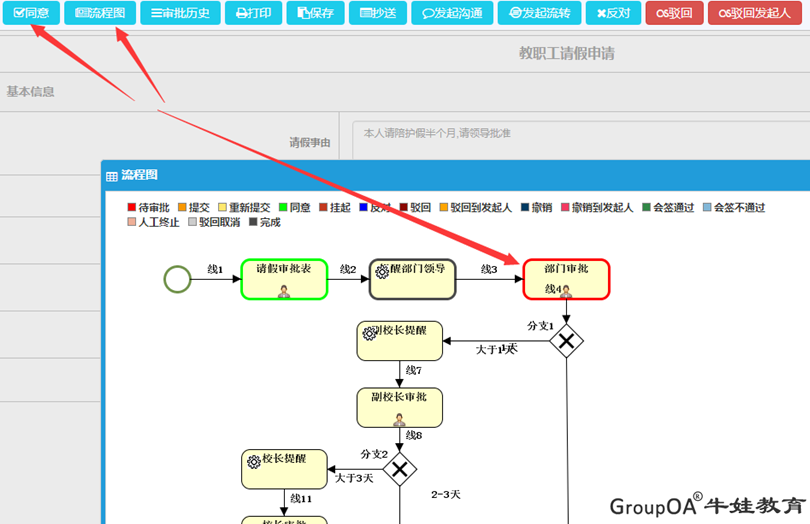This screenshot has width=810, height=524.
Task: Click the 驳回到发起人 legend swatch
Action: pyautogui.click(x=444, y=207)
